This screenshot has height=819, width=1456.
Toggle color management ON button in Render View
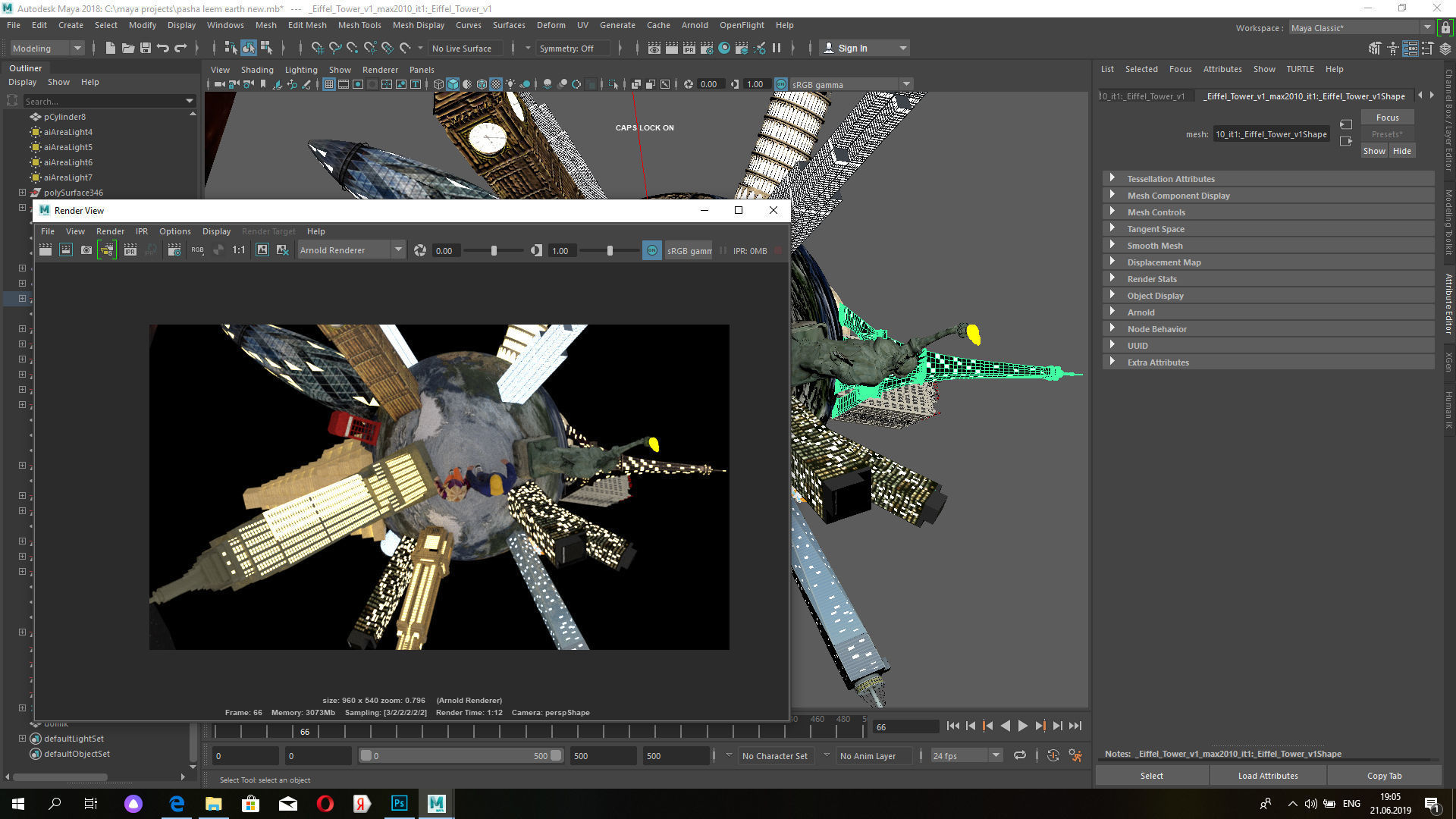click(x=652, y=250)
